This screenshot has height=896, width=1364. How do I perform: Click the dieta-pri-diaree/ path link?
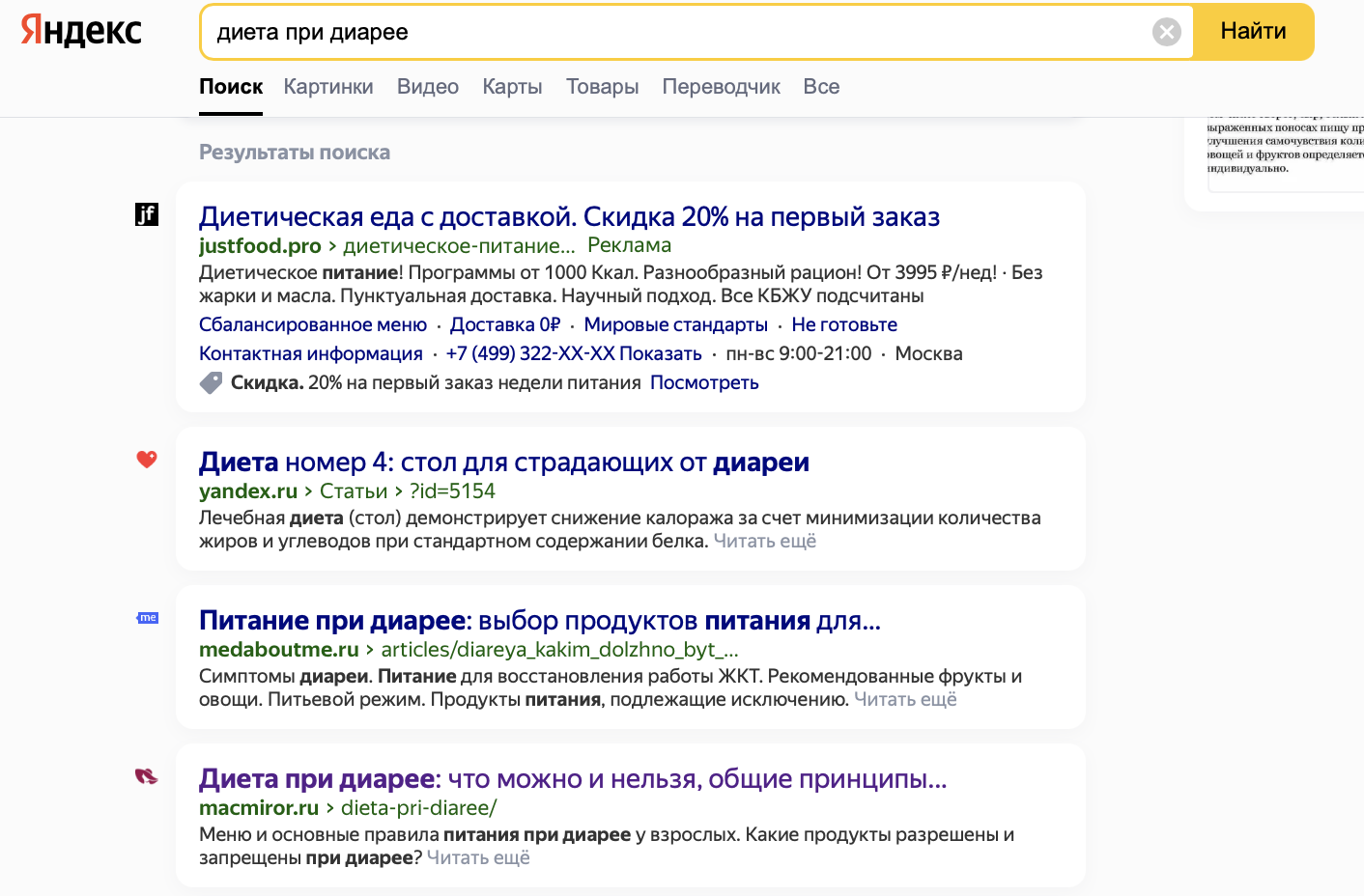[419, 808]
